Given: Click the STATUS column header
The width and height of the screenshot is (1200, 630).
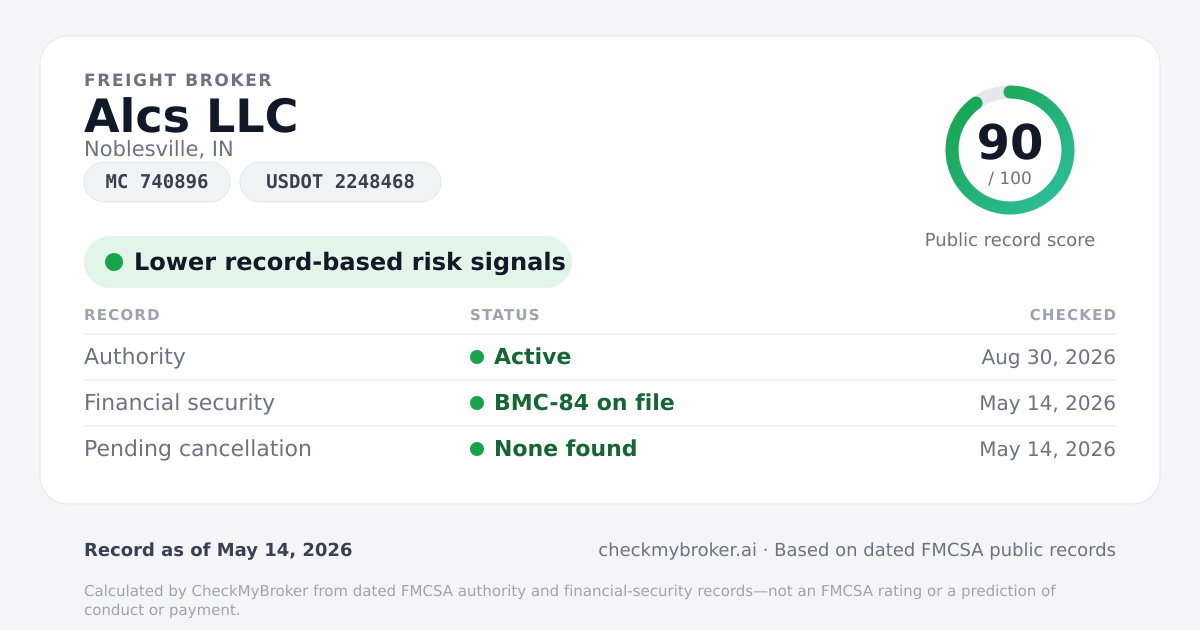Looking at the screenshot, I should (505, 315).
